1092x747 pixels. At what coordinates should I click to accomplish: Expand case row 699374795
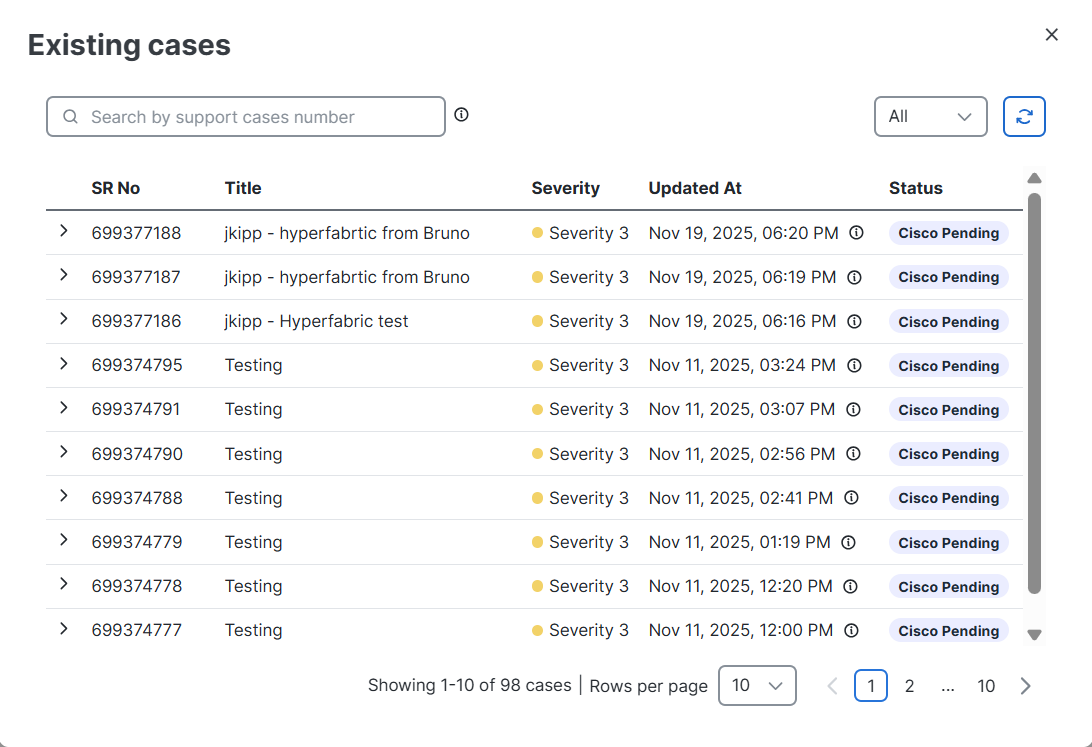64,364
